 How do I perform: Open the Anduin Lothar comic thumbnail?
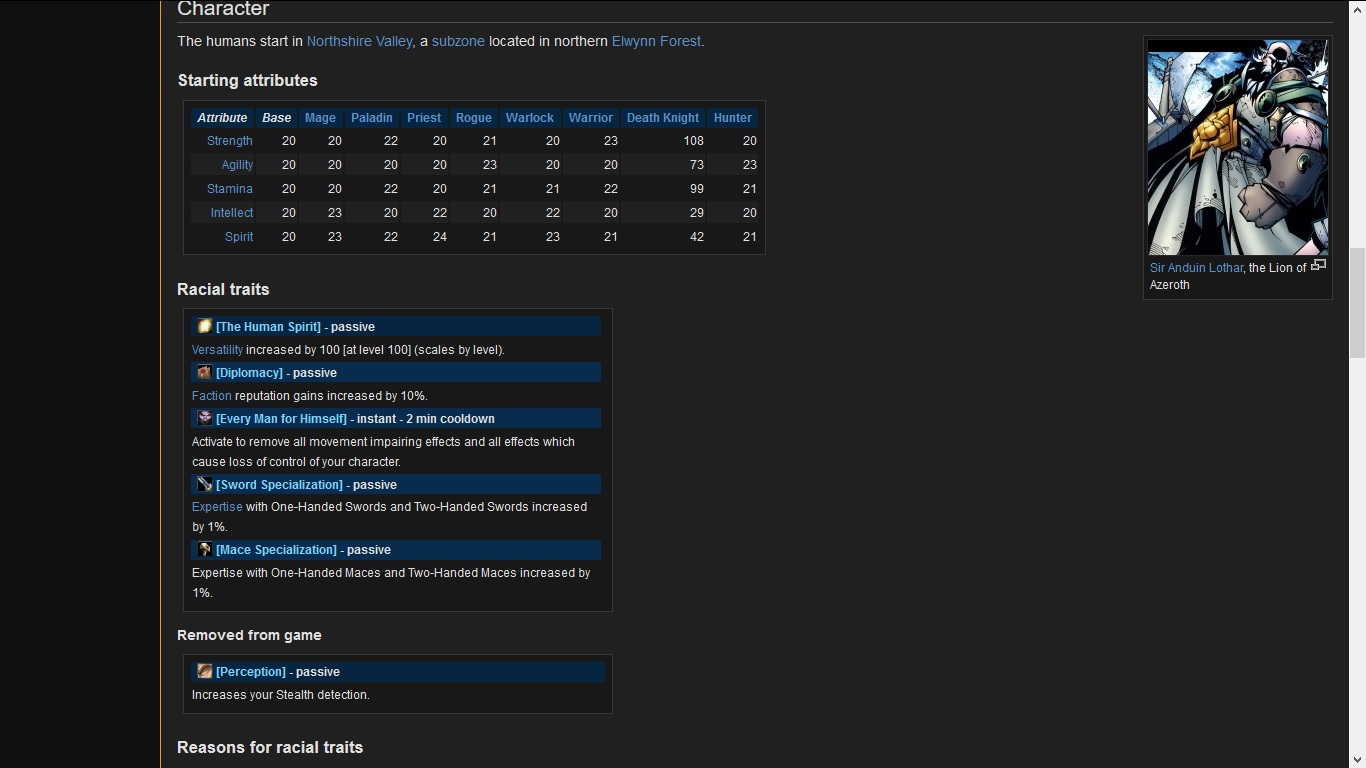(x=1238, y=147)
